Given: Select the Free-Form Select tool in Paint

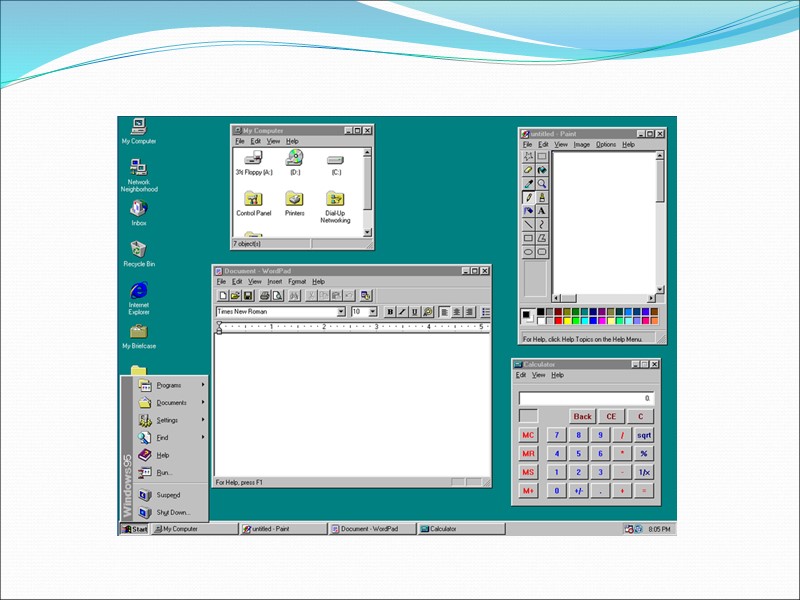Looking at the screenshot, I should click(x=528, y=156).
